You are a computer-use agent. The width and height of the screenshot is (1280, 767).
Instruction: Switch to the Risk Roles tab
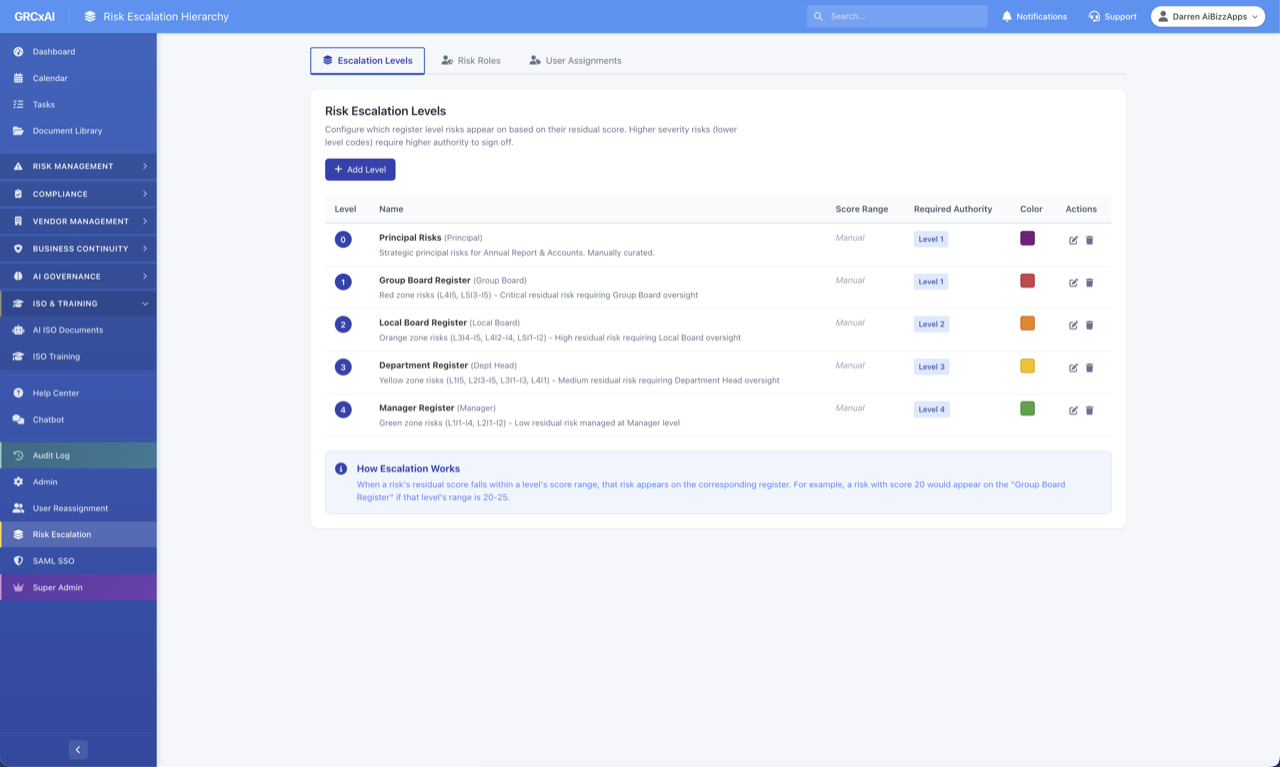pos(471,61)
